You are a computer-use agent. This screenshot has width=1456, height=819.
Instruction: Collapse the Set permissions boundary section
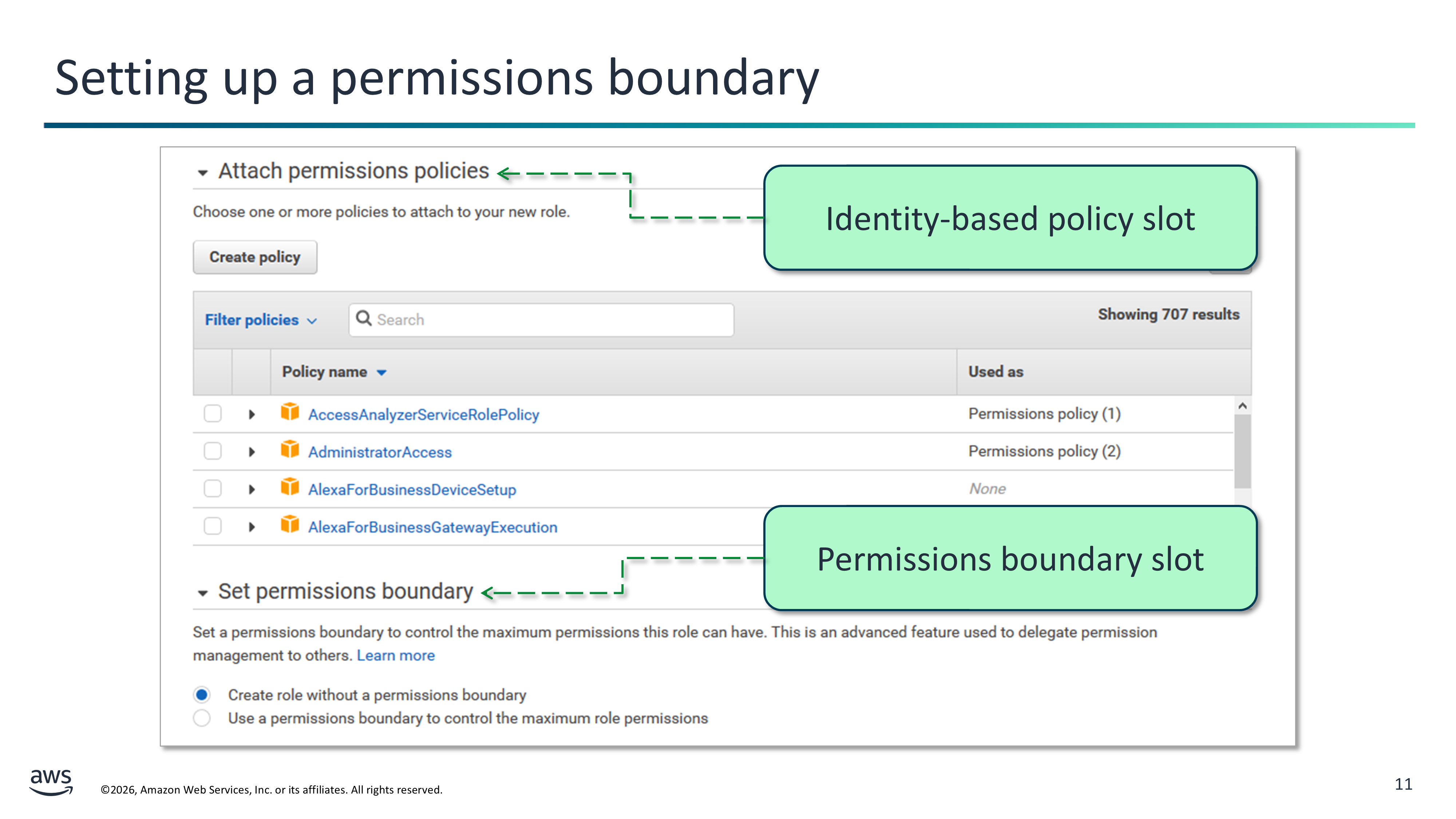click(203, 593)
